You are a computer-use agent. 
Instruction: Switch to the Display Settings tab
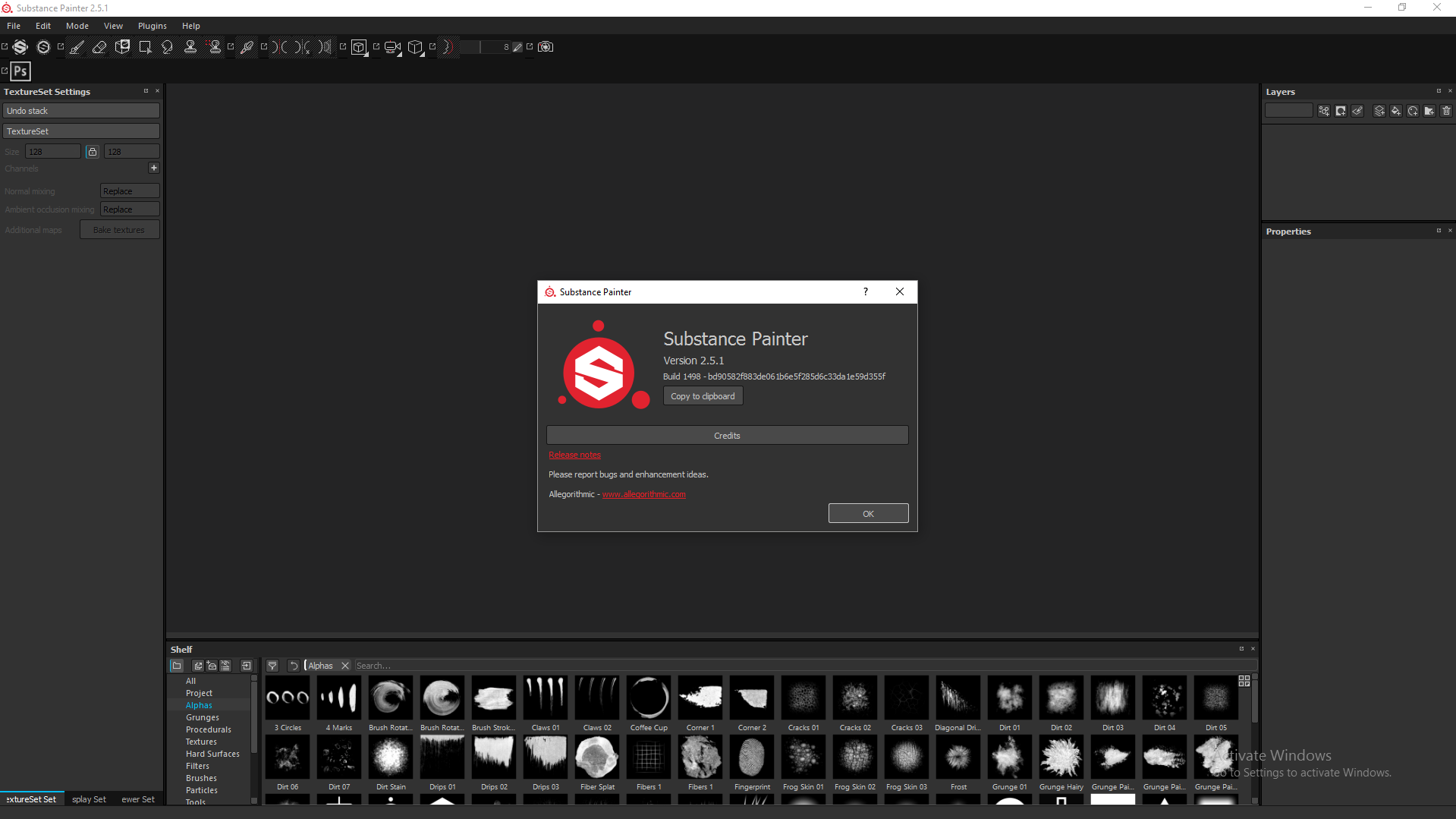[89, 799]
